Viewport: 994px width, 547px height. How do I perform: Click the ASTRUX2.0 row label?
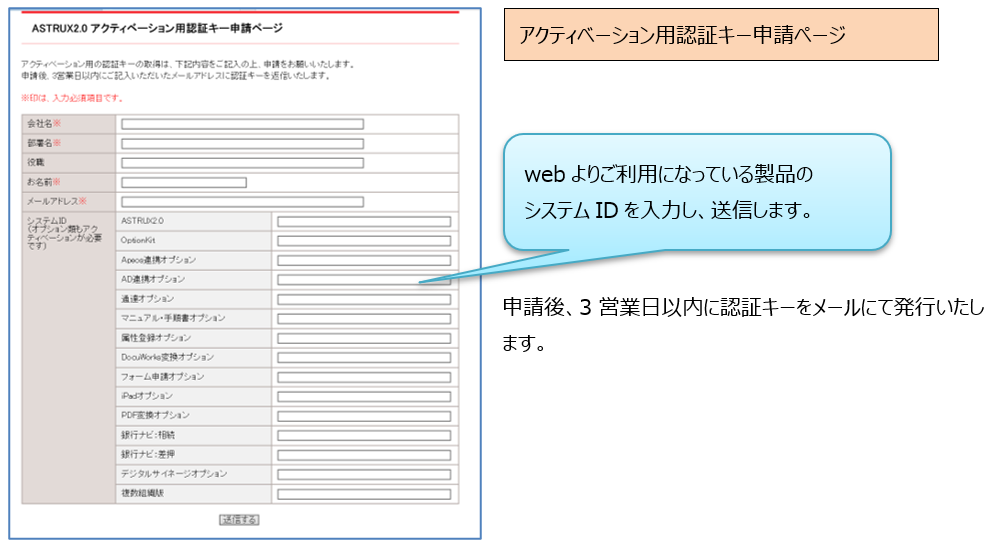tap(142, 221)
